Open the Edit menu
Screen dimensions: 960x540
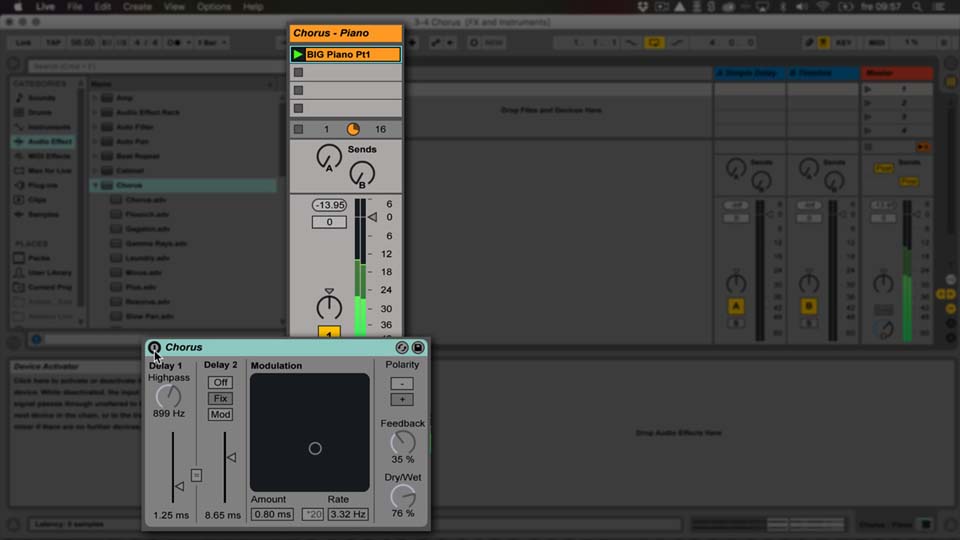(x=102, y=7)
